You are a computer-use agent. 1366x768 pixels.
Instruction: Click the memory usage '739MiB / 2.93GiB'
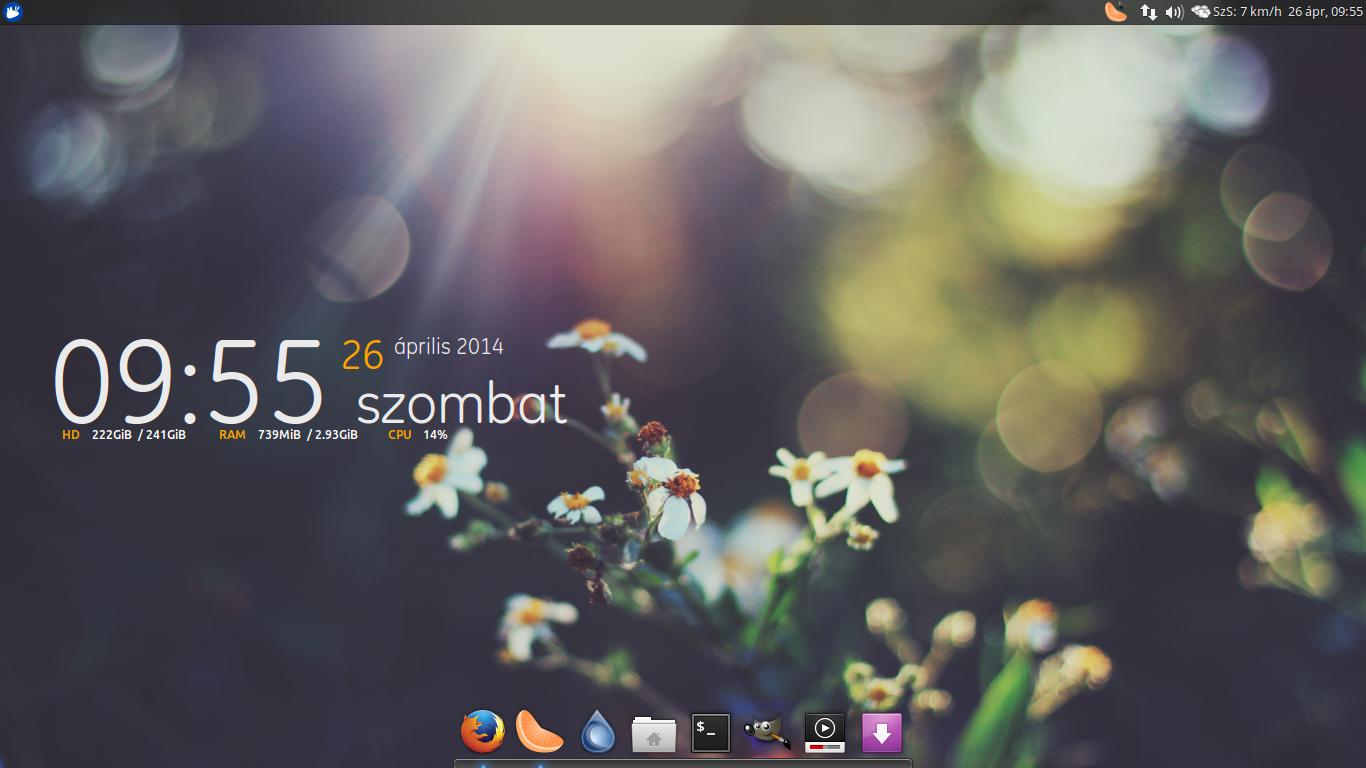click(308, 435)
